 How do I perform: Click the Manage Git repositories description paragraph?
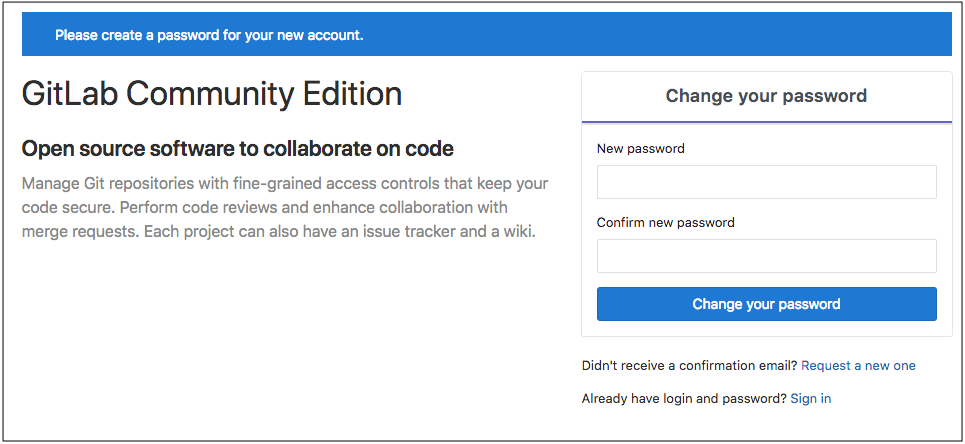(285, 208)
